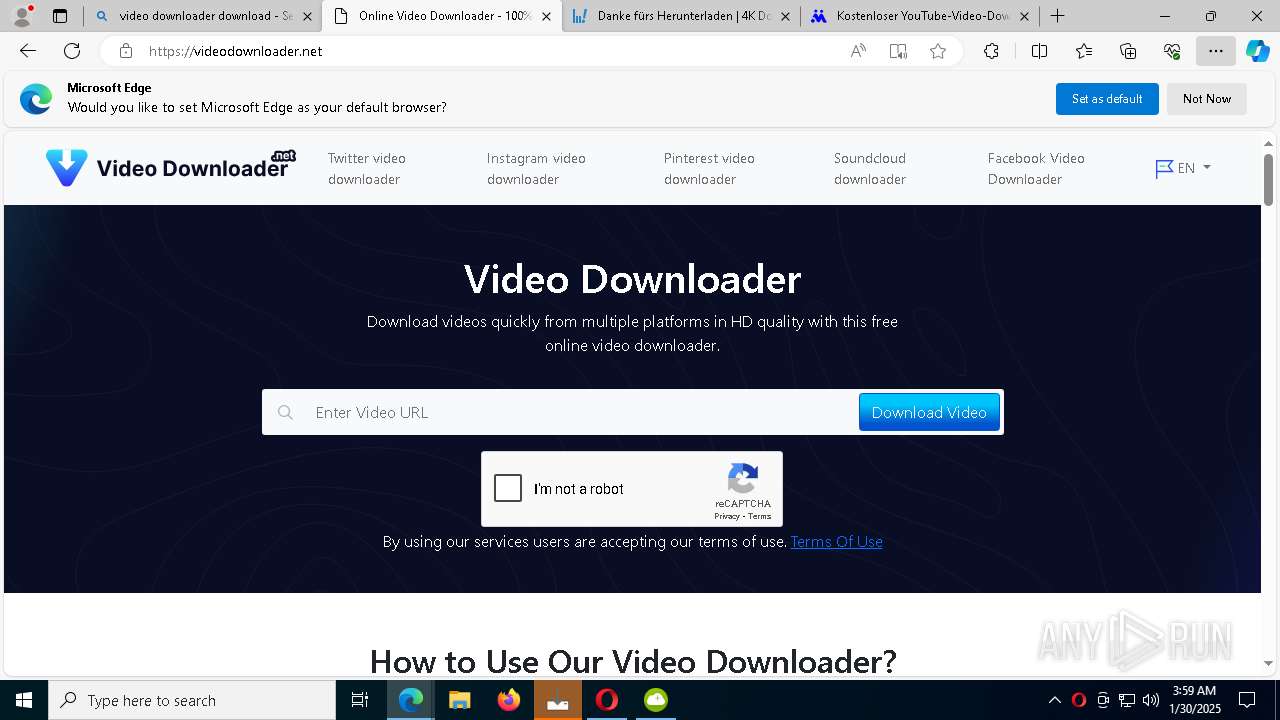This screenshot has width=1280, height=720.
Task: Open File Explorer from taskbar
Action: coord(459,700)
